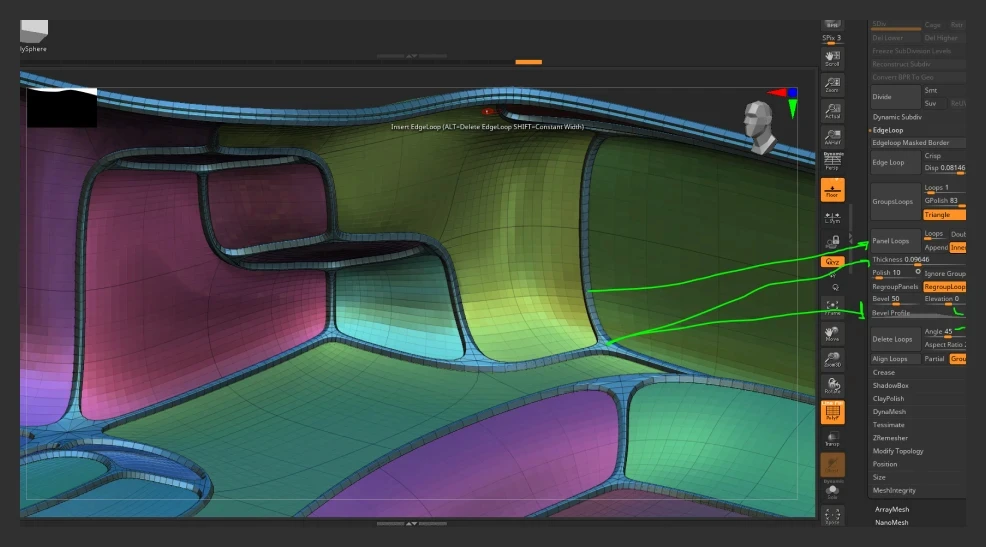Image resolution: width=986 pixels, height=547 pixels.
Task: Select the Zoom icon in the side shelf
Action: (x=832, y=85)
